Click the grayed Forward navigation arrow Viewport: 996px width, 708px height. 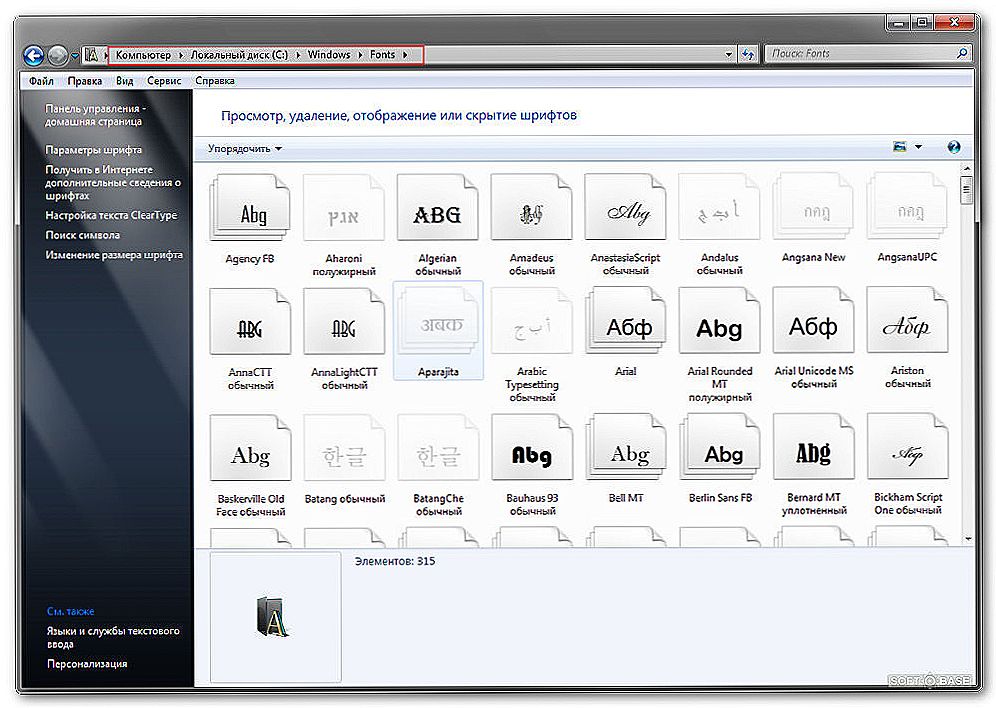[x=58, y=56]
